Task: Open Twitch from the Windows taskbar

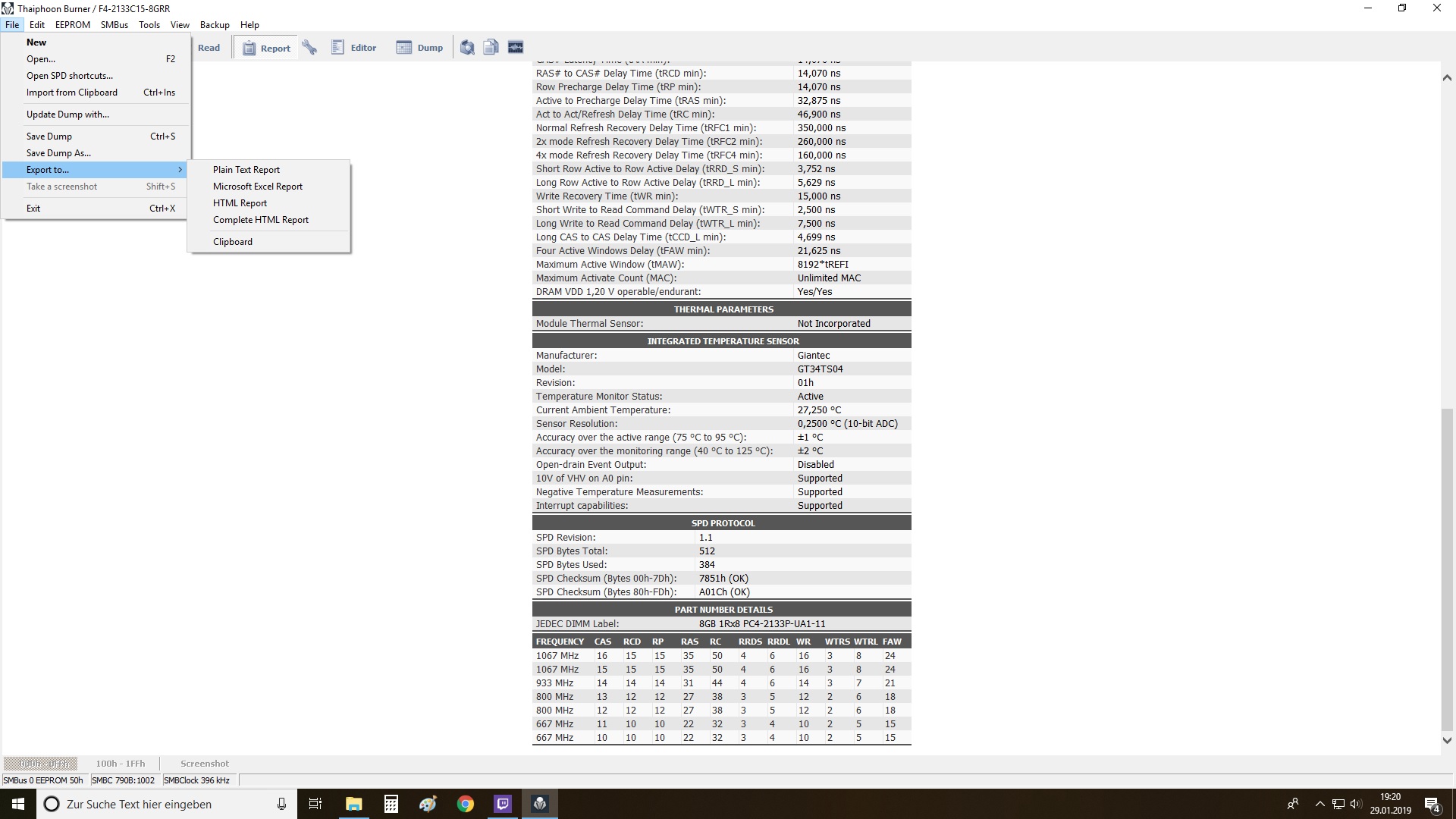Action: click(503, 804)
